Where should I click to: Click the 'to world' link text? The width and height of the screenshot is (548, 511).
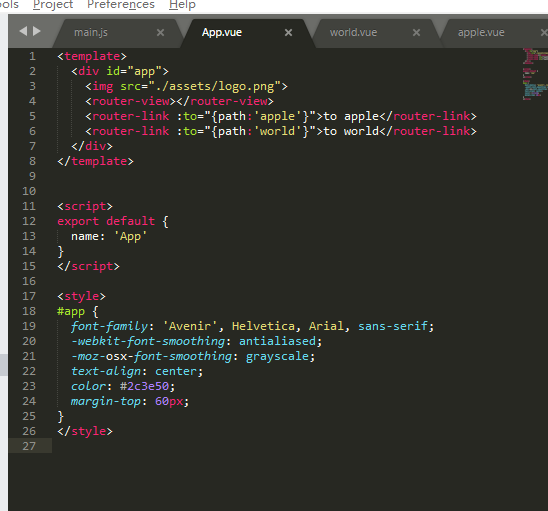(x=351, y=131)
